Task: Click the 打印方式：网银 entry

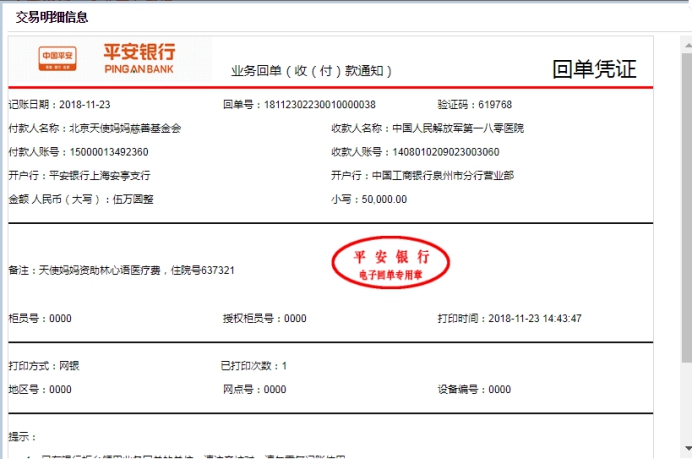Action: click(44, 366)
